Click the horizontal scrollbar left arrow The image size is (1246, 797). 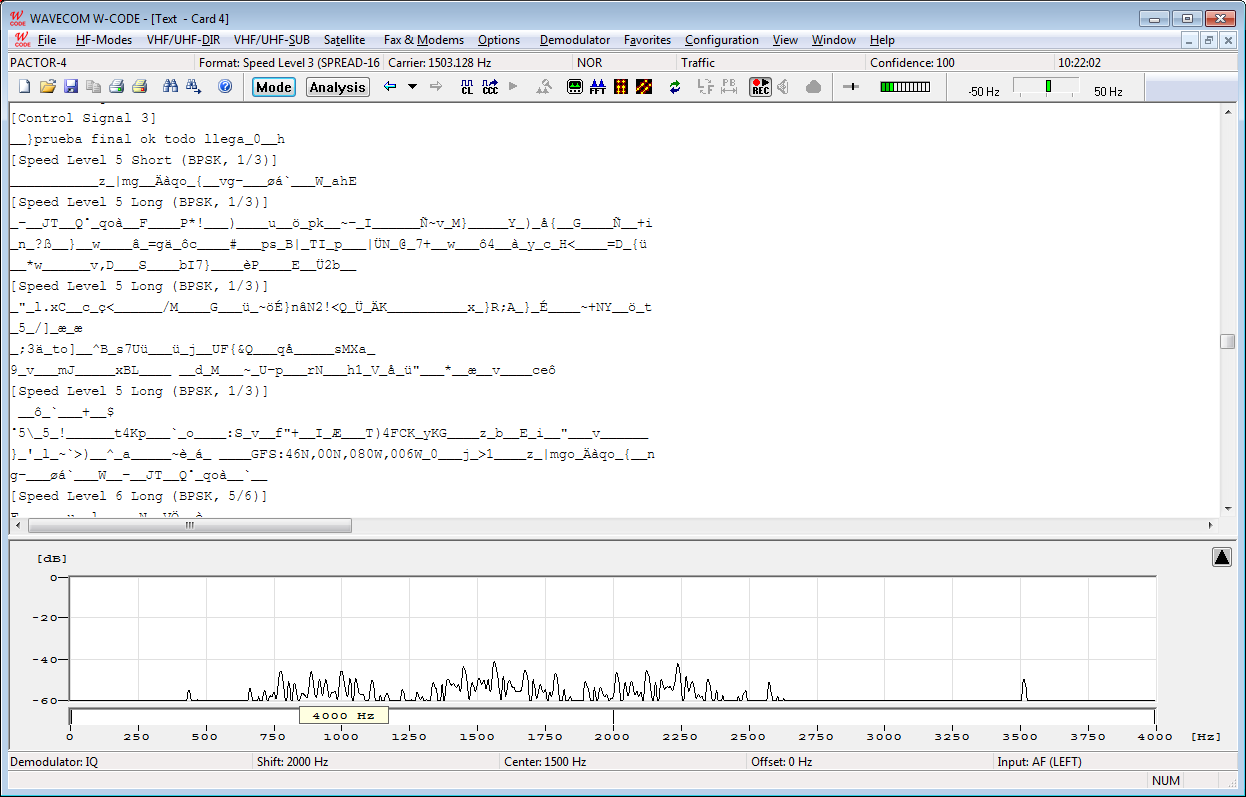coord(17,525)
